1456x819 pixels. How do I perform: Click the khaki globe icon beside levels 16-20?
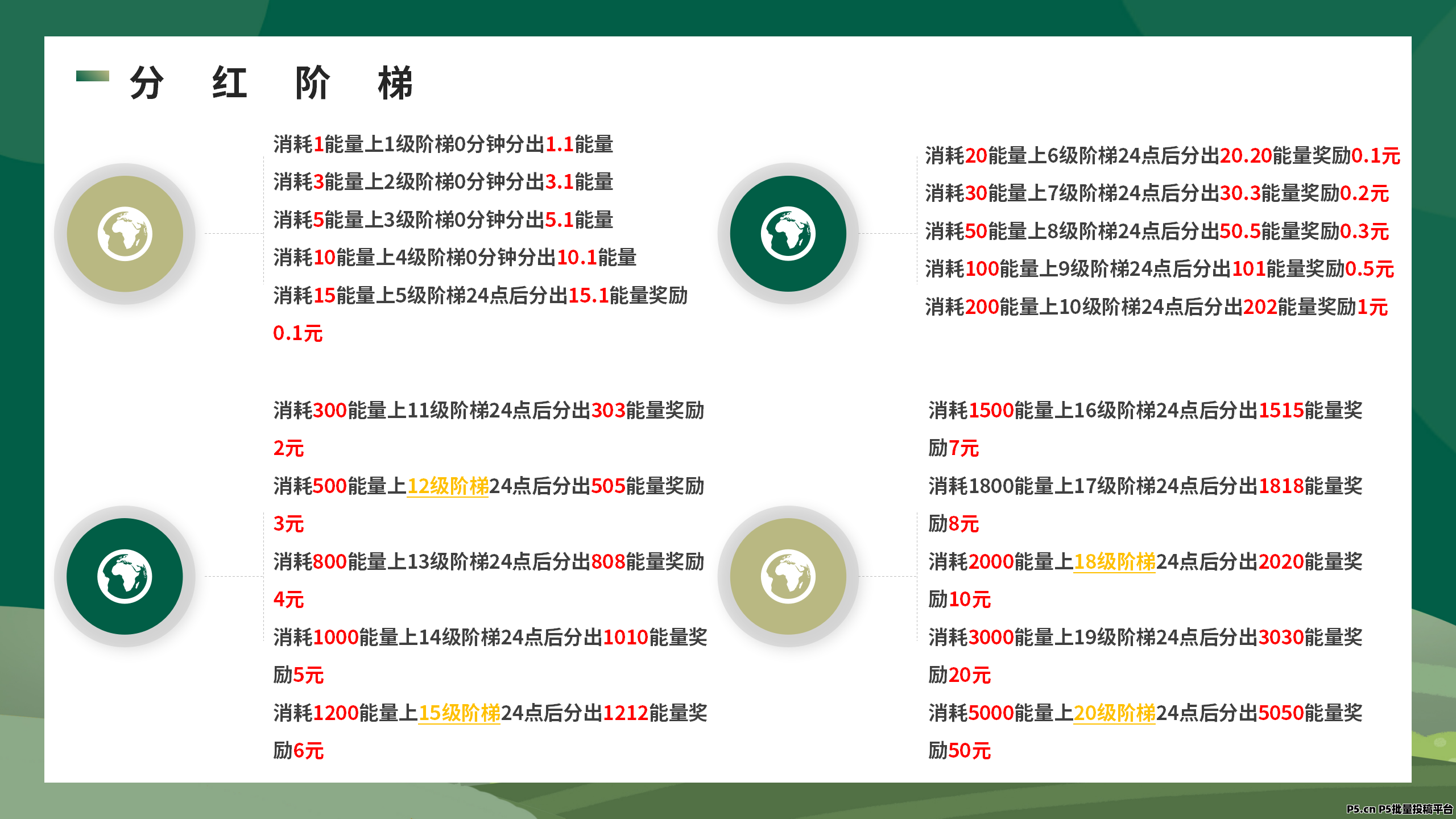[788, 576]
